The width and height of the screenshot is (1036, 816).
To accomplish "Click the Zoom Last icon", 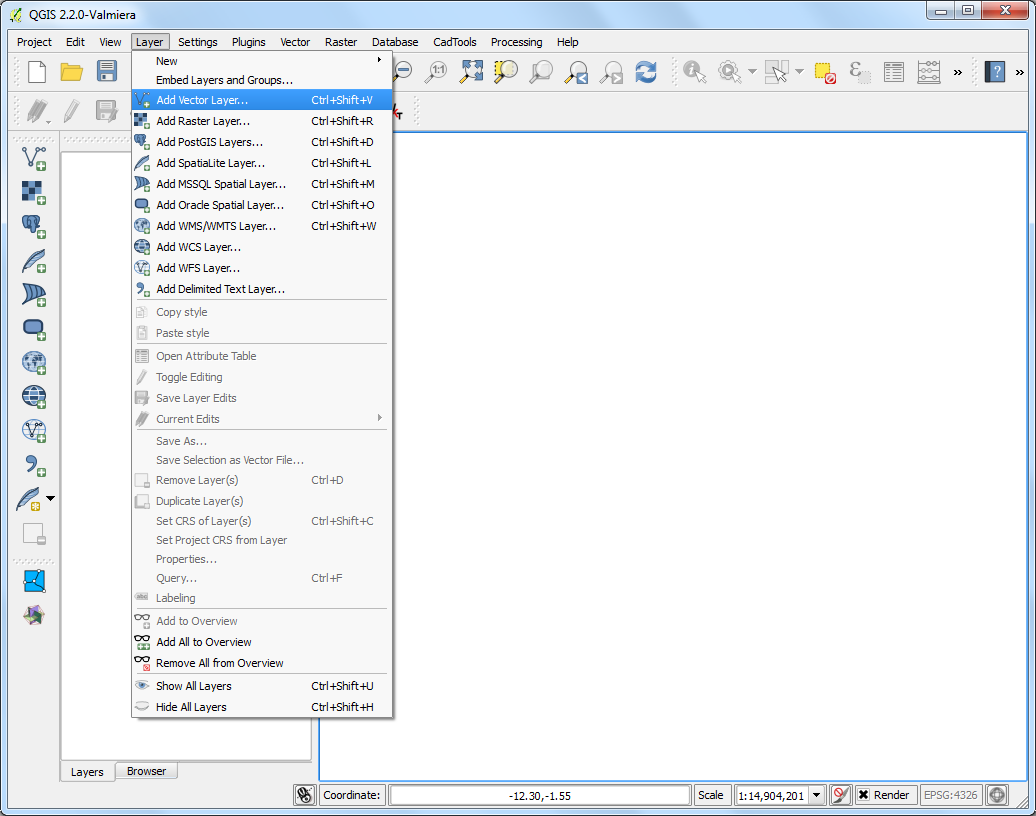I will [577, 71].
